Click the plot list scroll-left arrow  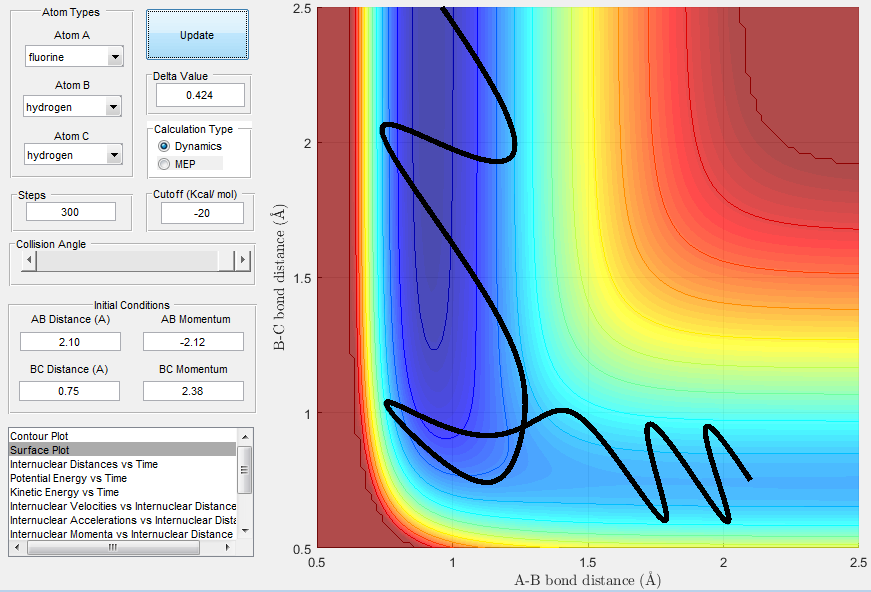coord(17,548)
